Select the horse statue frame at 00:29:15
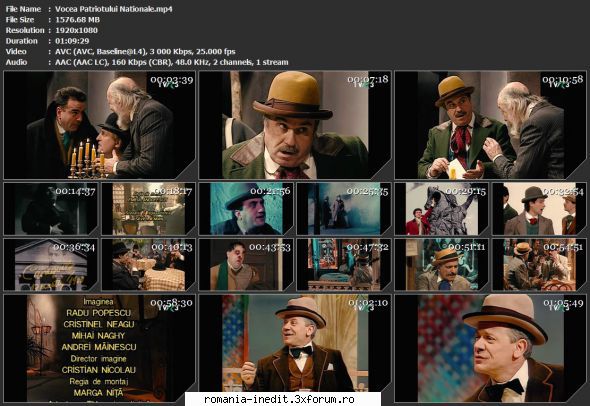 pyautogui.click(x=442, y=209)
